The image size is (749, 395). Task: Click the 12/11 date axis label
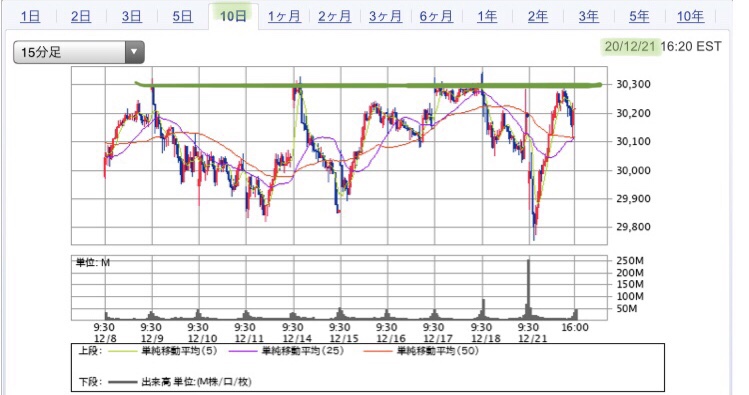(249, 338)
